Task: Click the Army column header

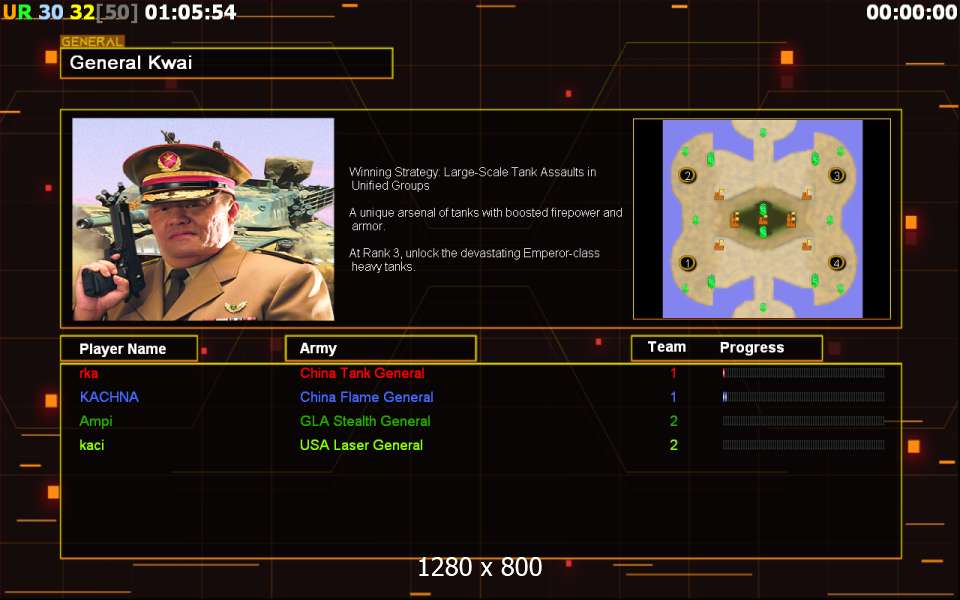Action: click(x=381, y=348)
